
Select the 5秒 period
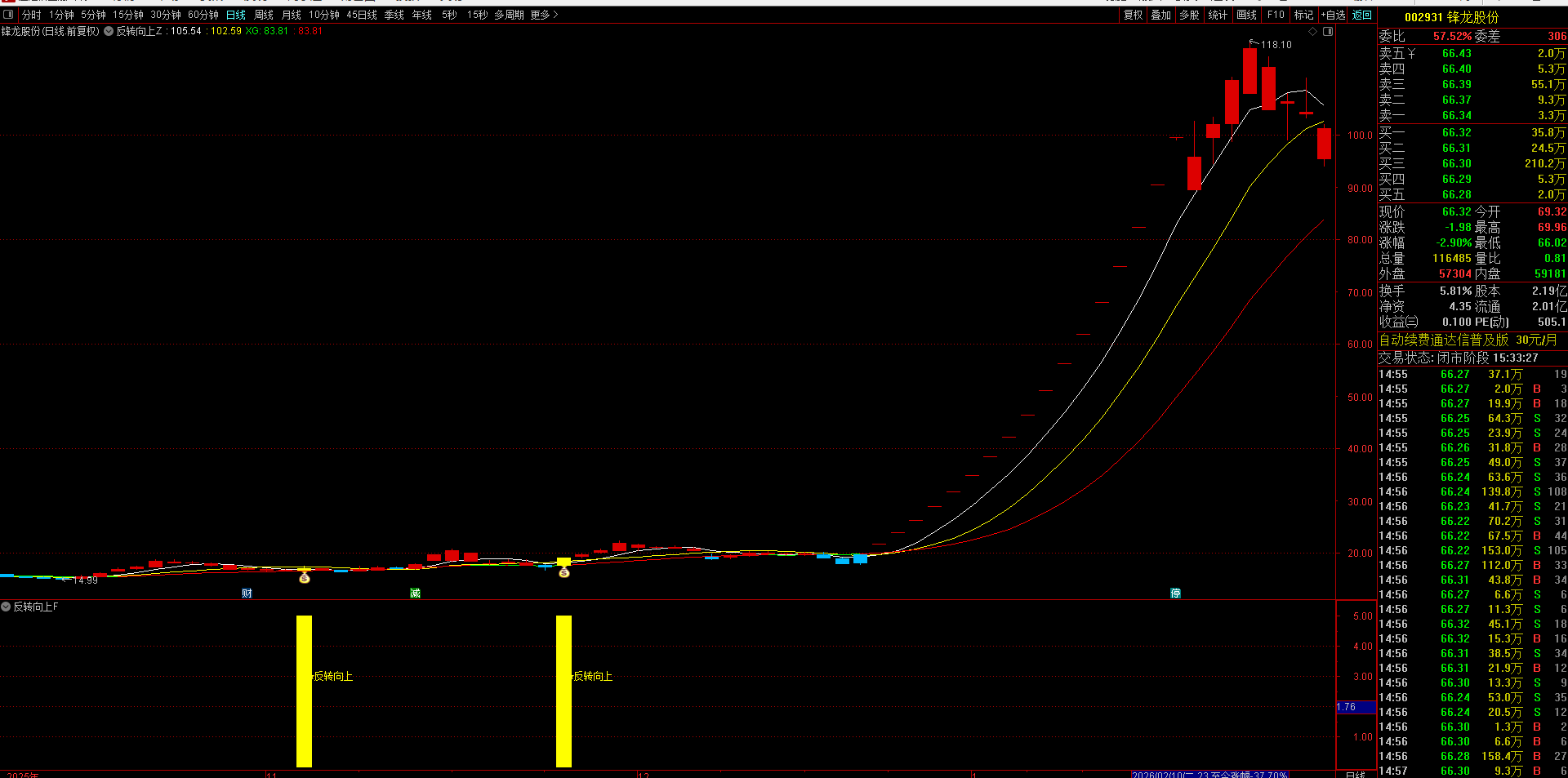pos(449,15)
